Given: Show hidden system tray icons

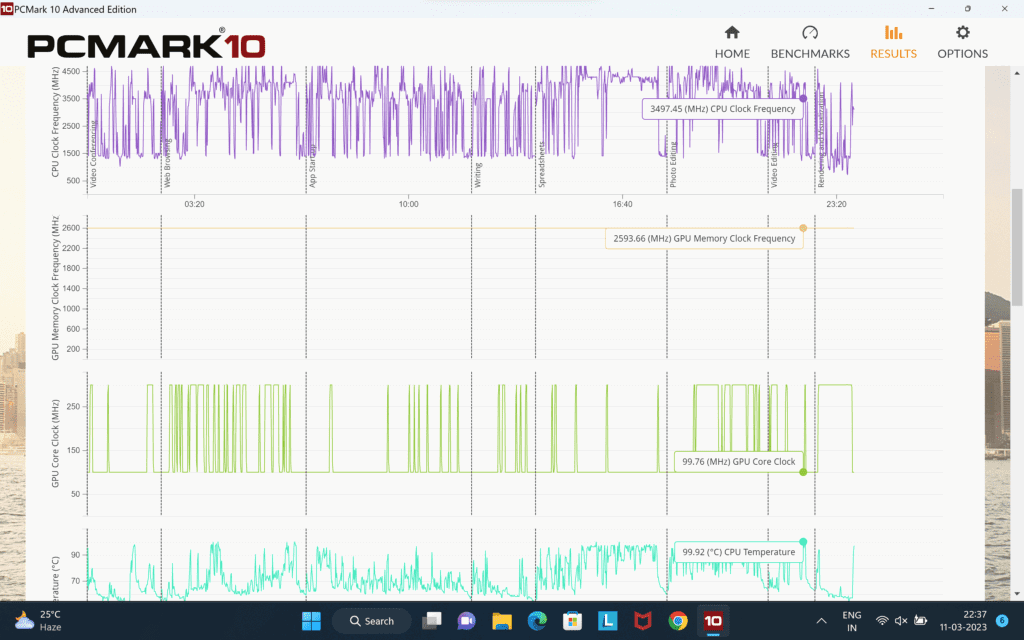Looking at the screenshot, I should (822, 621).
